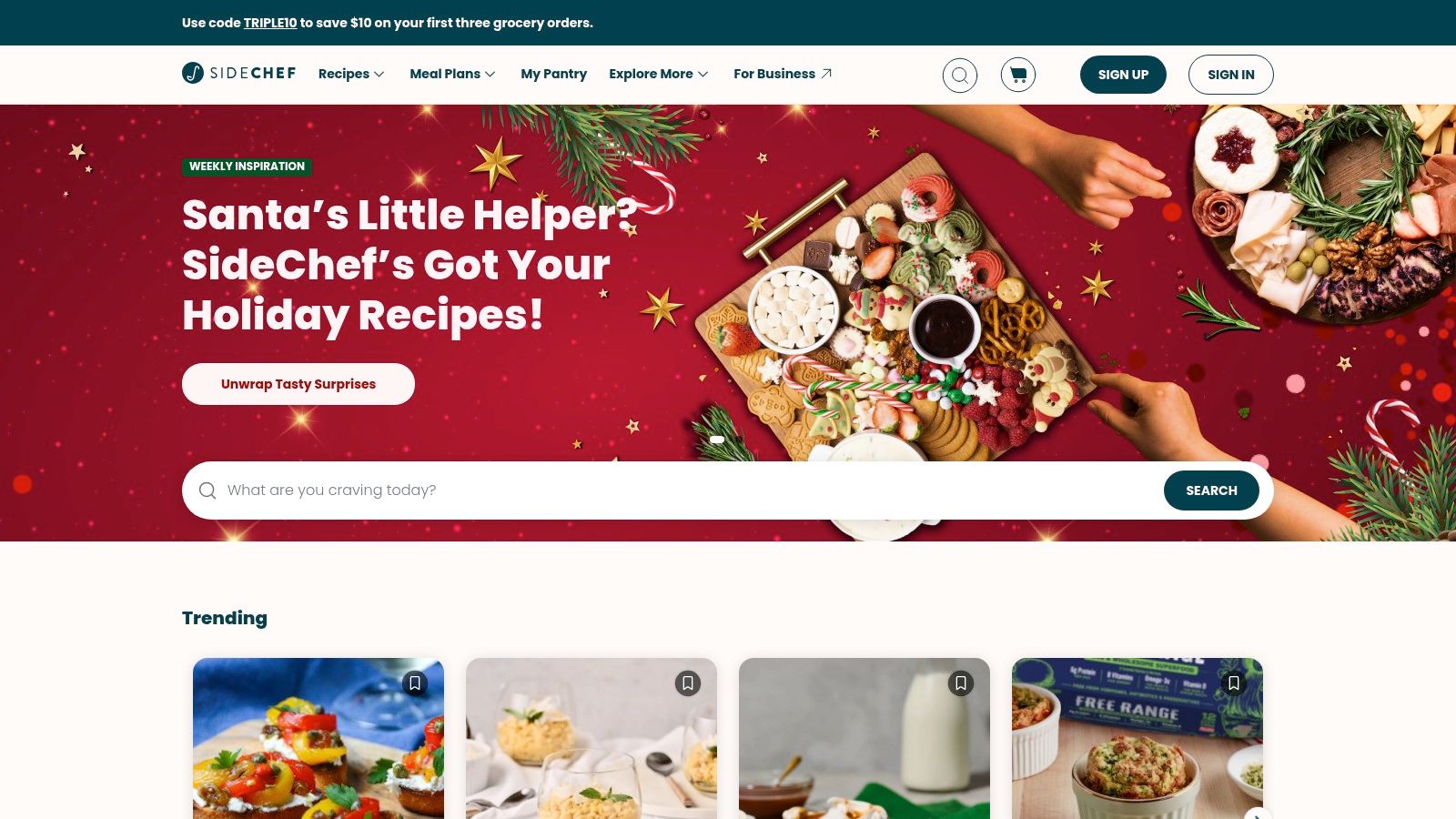Click magnifier icon inside search bar
The width and height of the screenshot is (1456, 819).
tap(207, 490)
